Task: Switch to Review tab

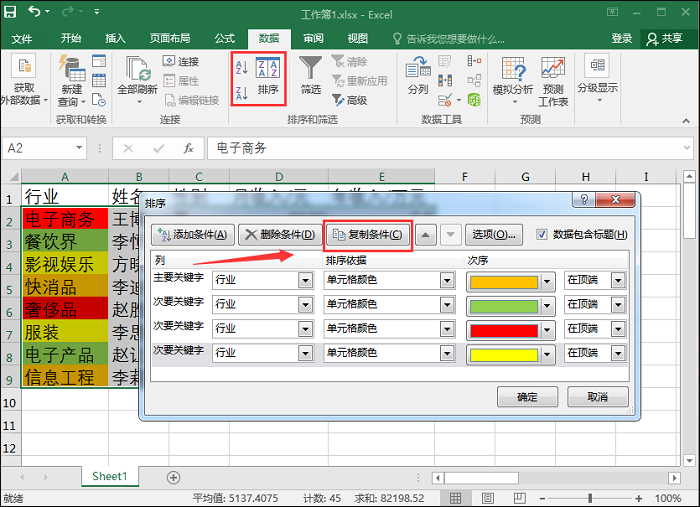Action: 313,39
